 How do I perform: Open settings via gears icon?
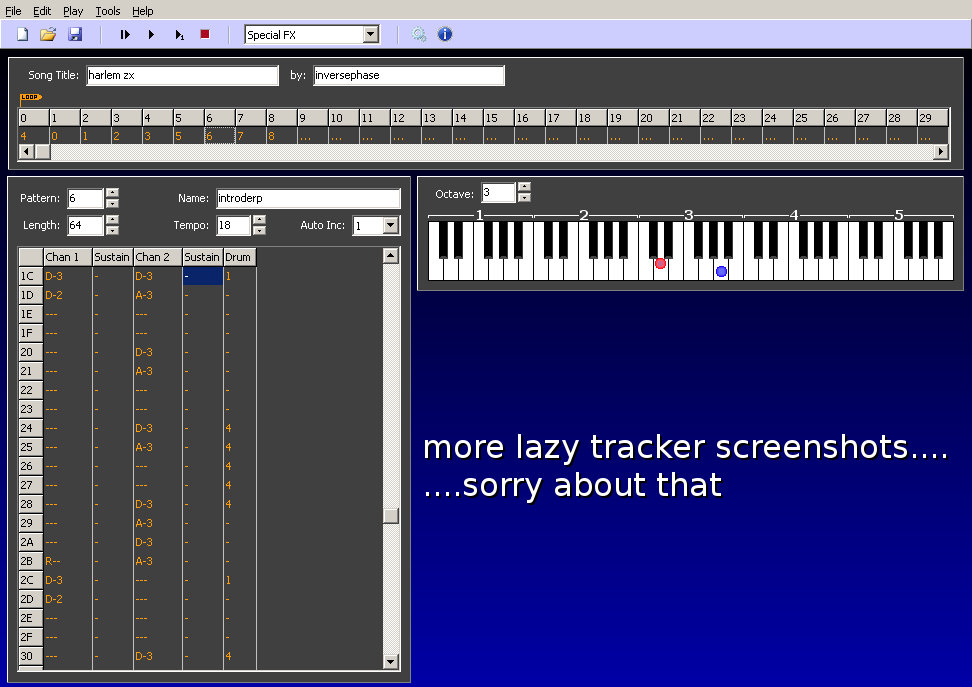click(419, 35)
